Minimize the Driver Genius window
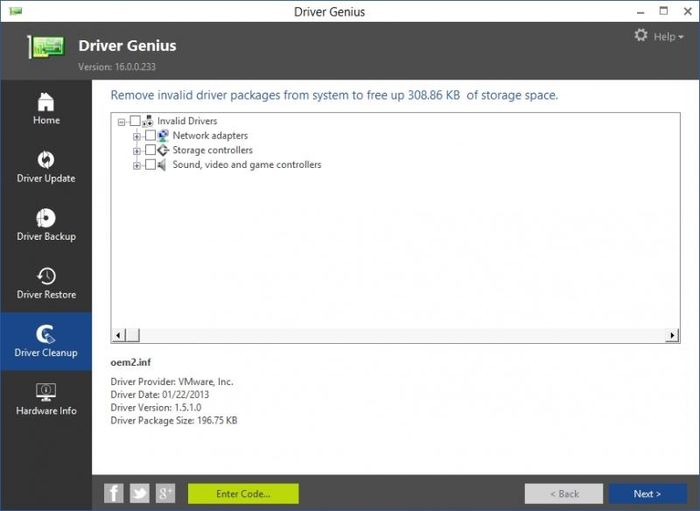This screenshot has width=700, height=511. [641, 12]
